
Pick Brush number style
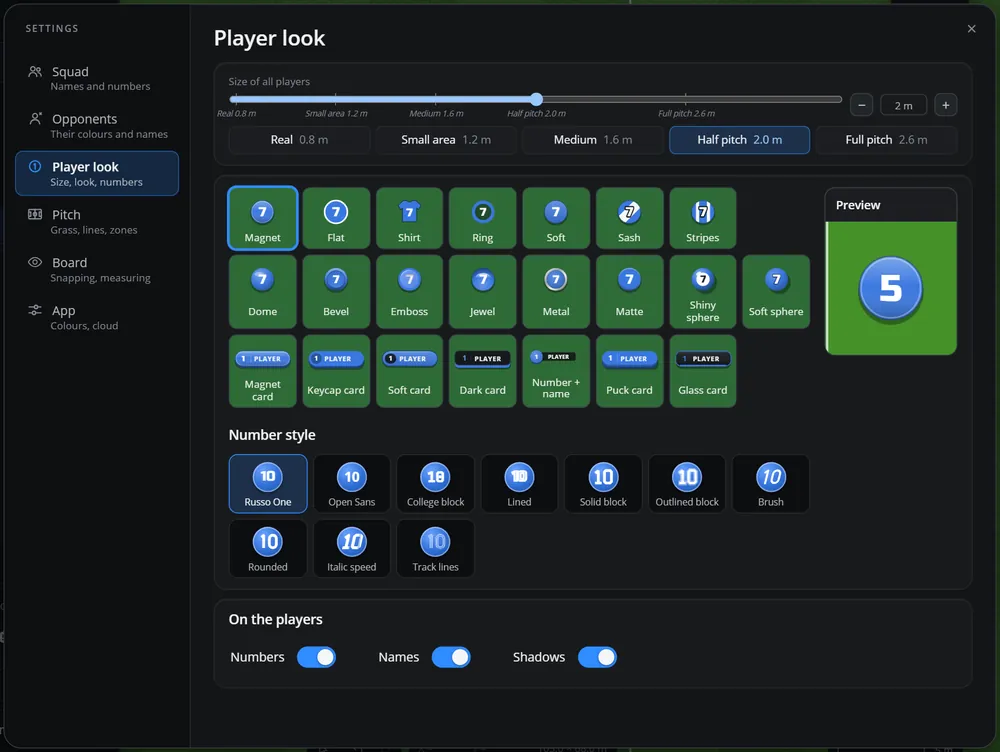[x=770, y=483]
